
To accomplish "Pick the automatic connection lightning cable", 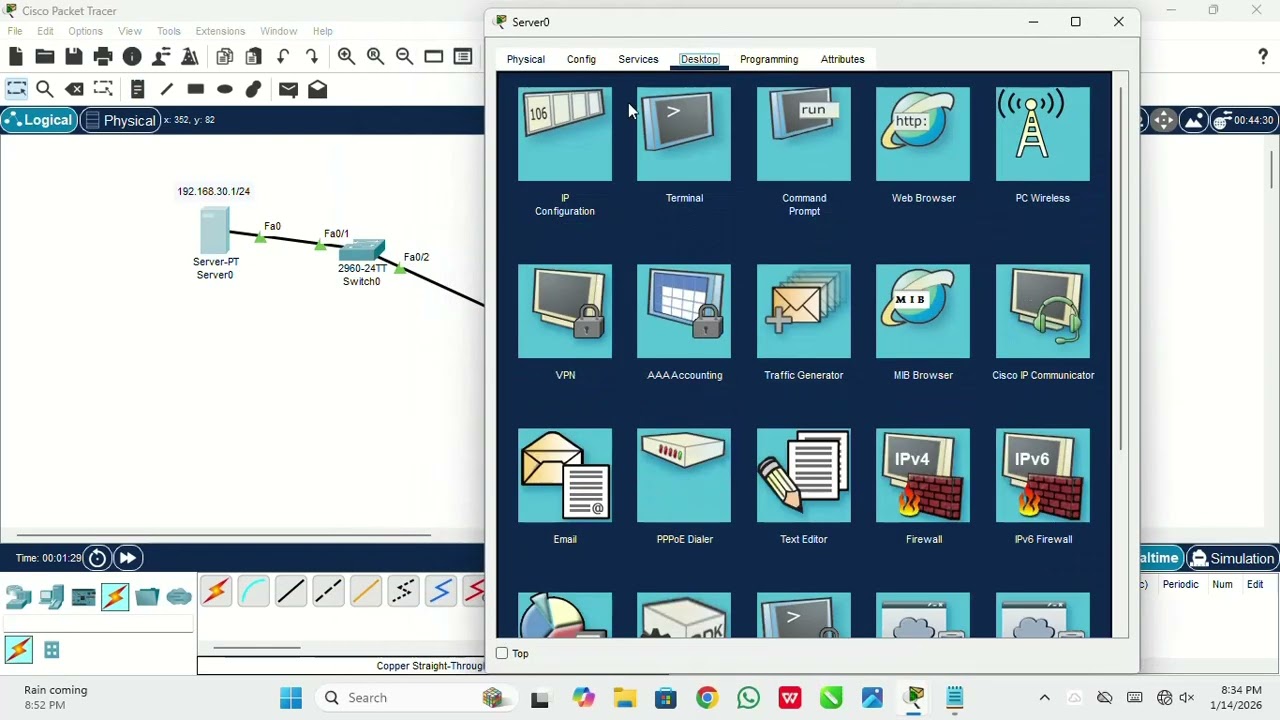I will [x=216, y=592].
